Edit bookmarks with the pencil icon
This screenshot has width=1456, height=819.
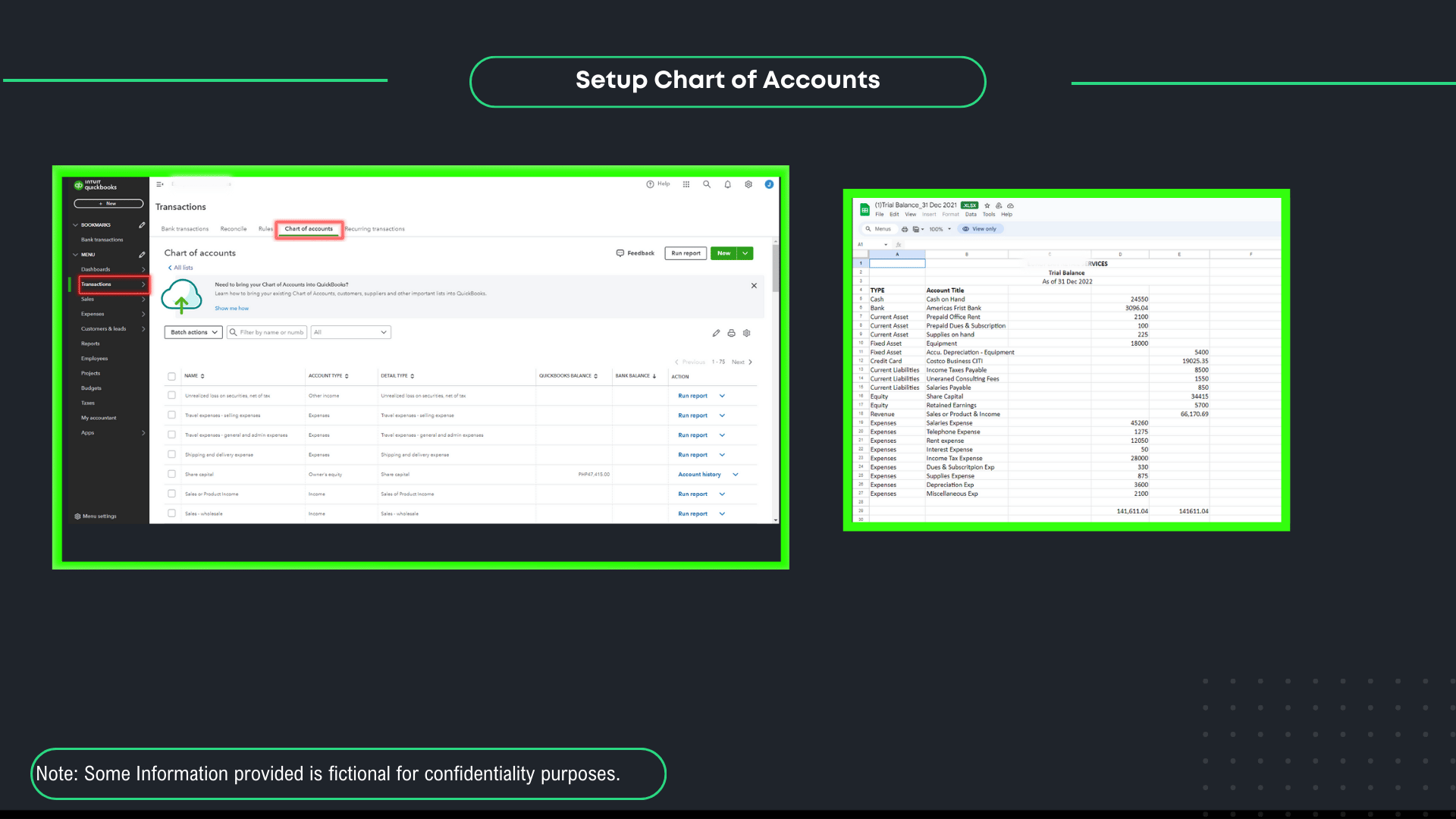tap(142, 225)
